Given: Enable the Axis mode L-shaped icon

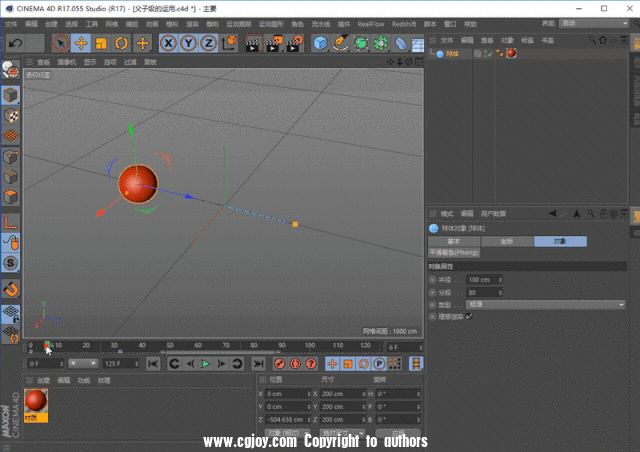Looking at the screenshot, I should [x=11, y=223].
